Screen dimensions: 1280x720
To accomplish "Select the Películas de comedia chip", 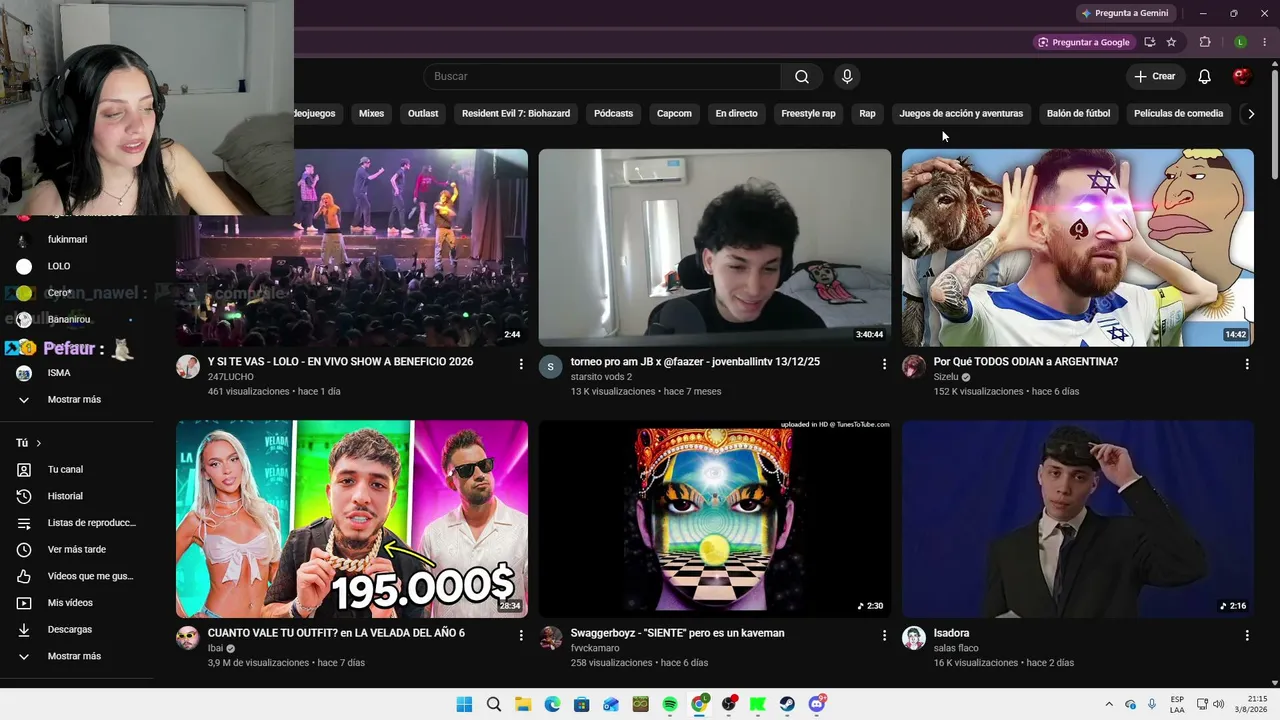I will point(1178,114).
